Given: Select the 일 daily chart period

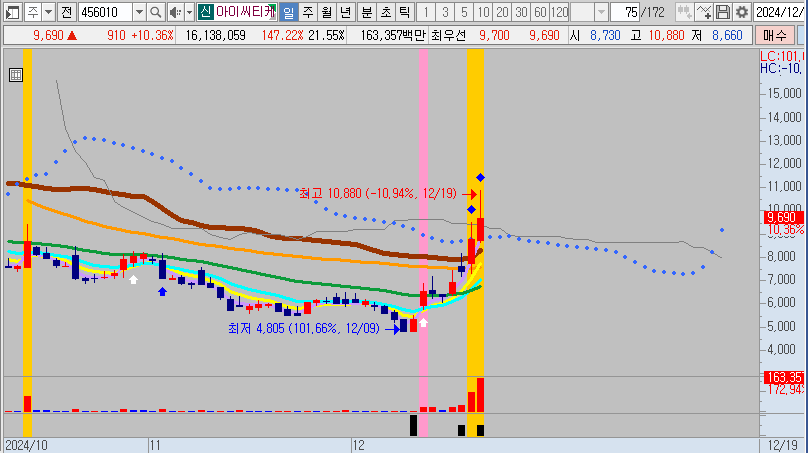Looking at the screenshot, I should click(289, 12).
